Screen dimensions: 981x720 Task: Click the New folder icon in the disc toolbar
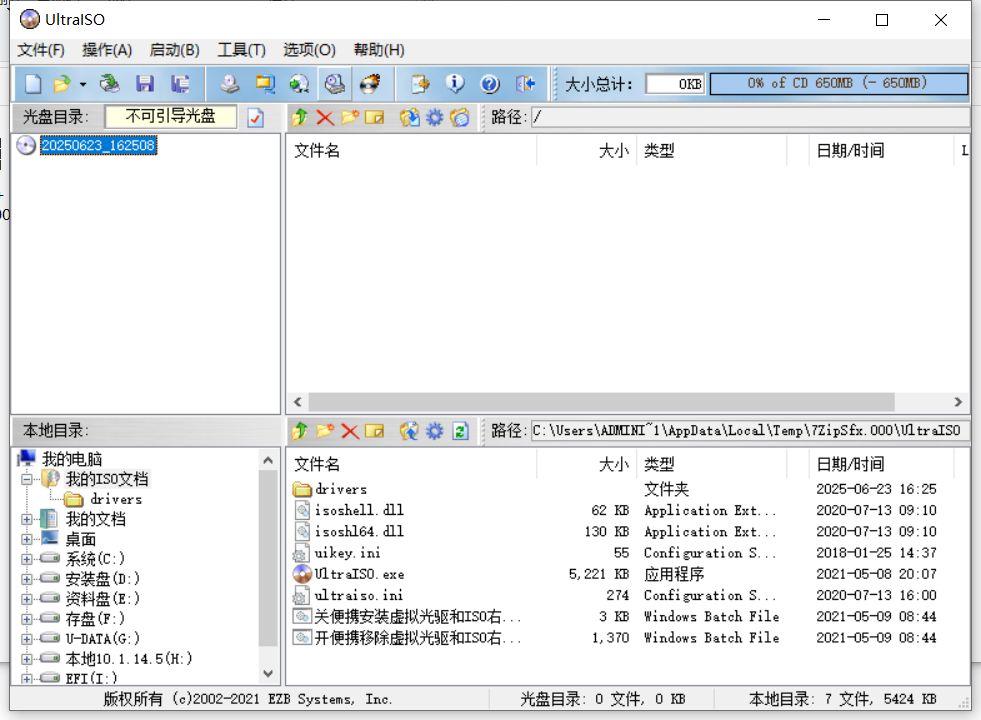350,117
